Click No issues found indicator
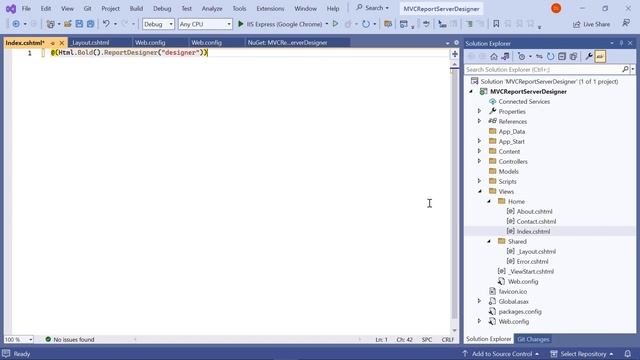The image size is (640, 360). [70, 340]
